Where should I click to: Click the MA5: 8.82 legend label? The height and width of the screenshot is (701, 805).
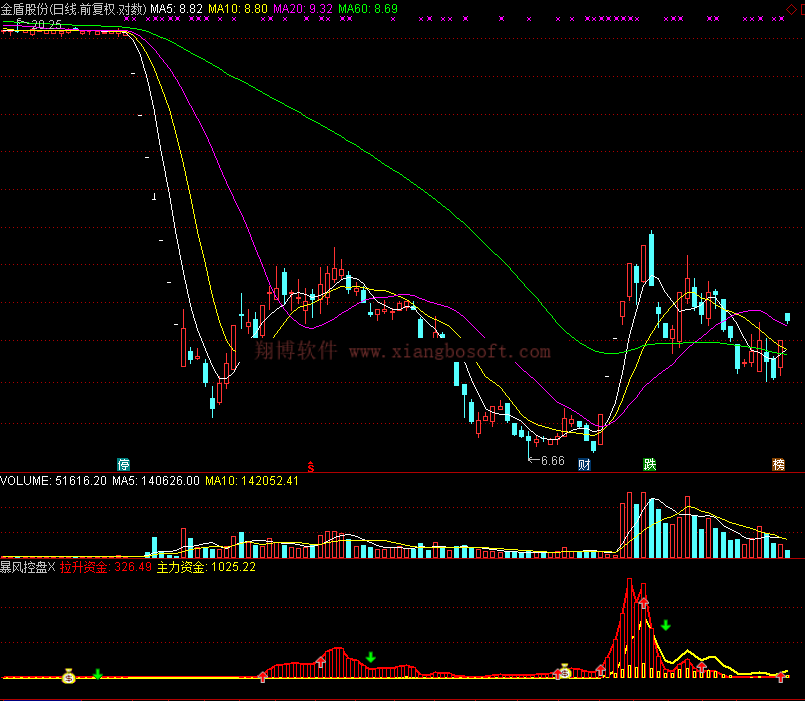[x=177, y=9]
